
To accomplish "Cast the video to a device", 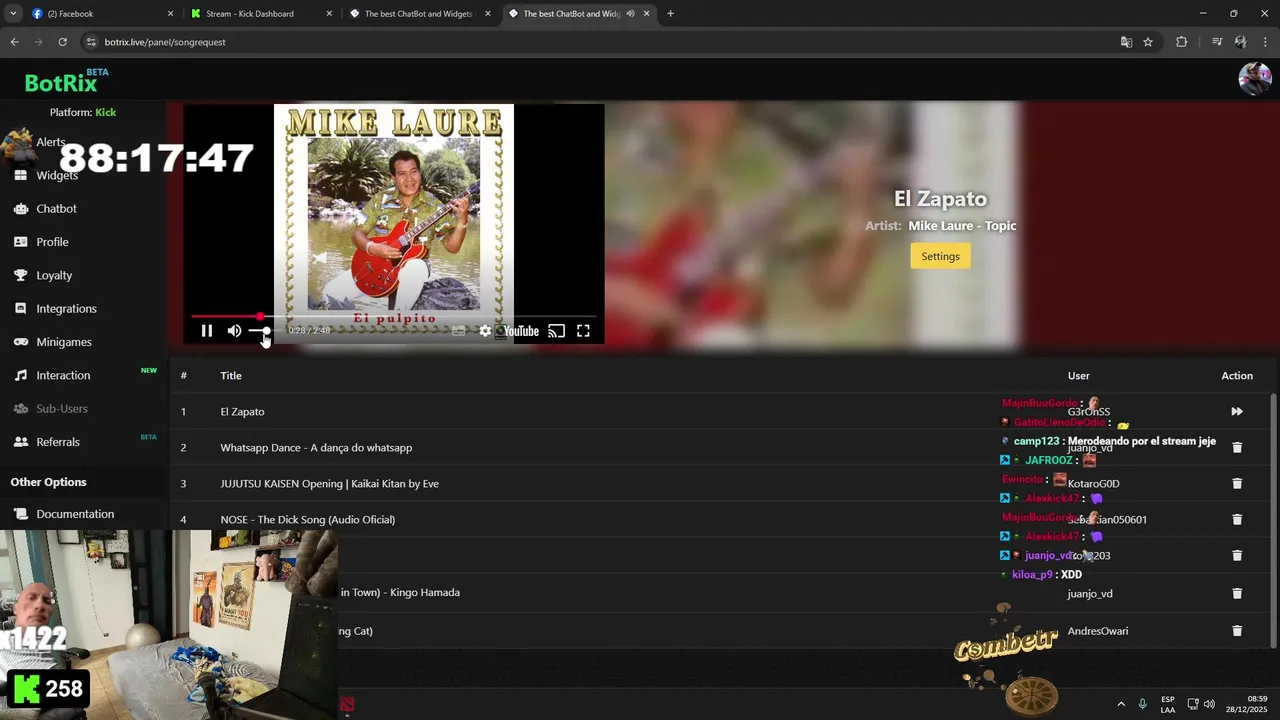I will [557, 331].
